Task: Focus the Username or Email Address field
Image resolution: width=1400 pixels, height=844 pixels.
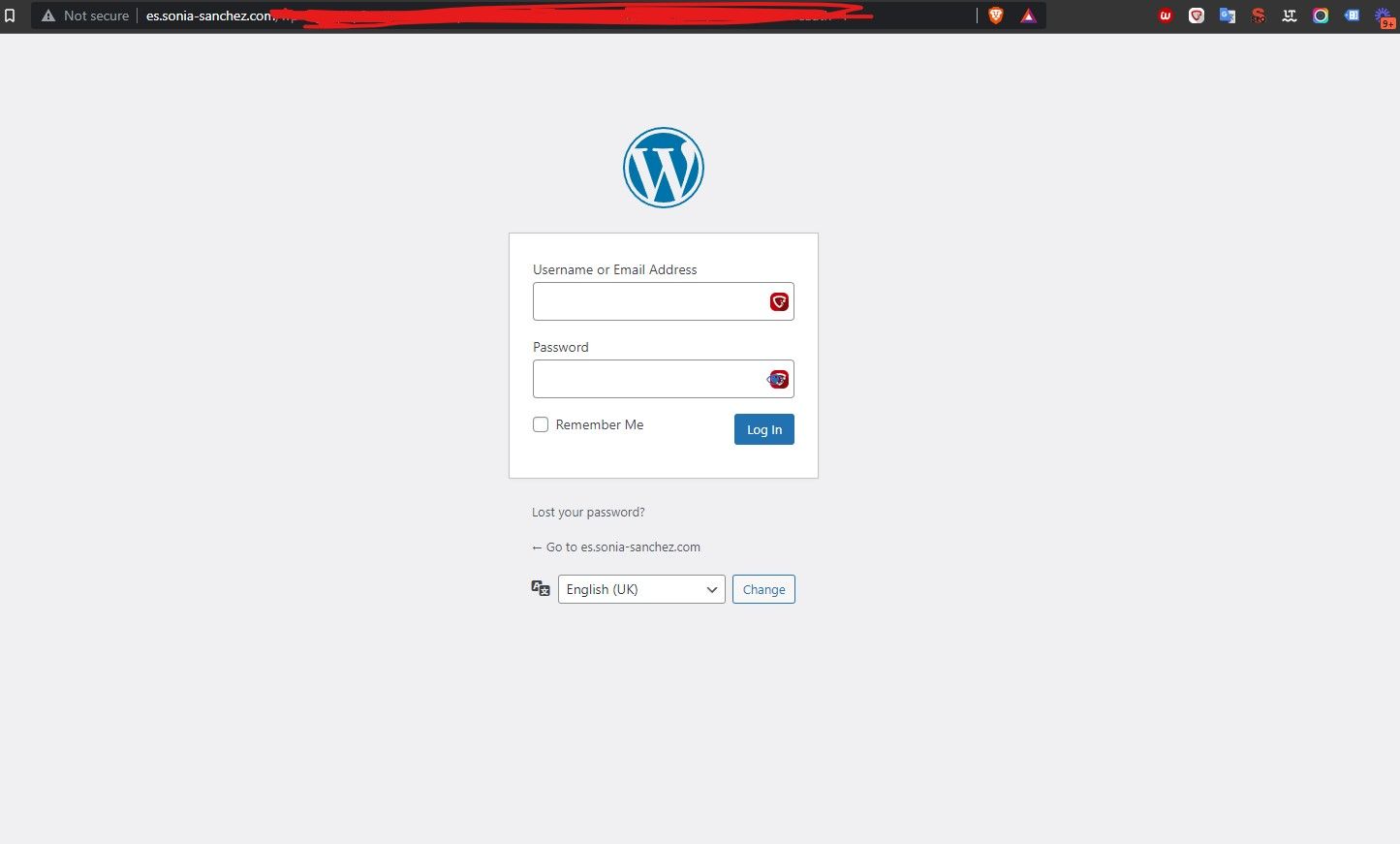Action: tap(664, 301)
